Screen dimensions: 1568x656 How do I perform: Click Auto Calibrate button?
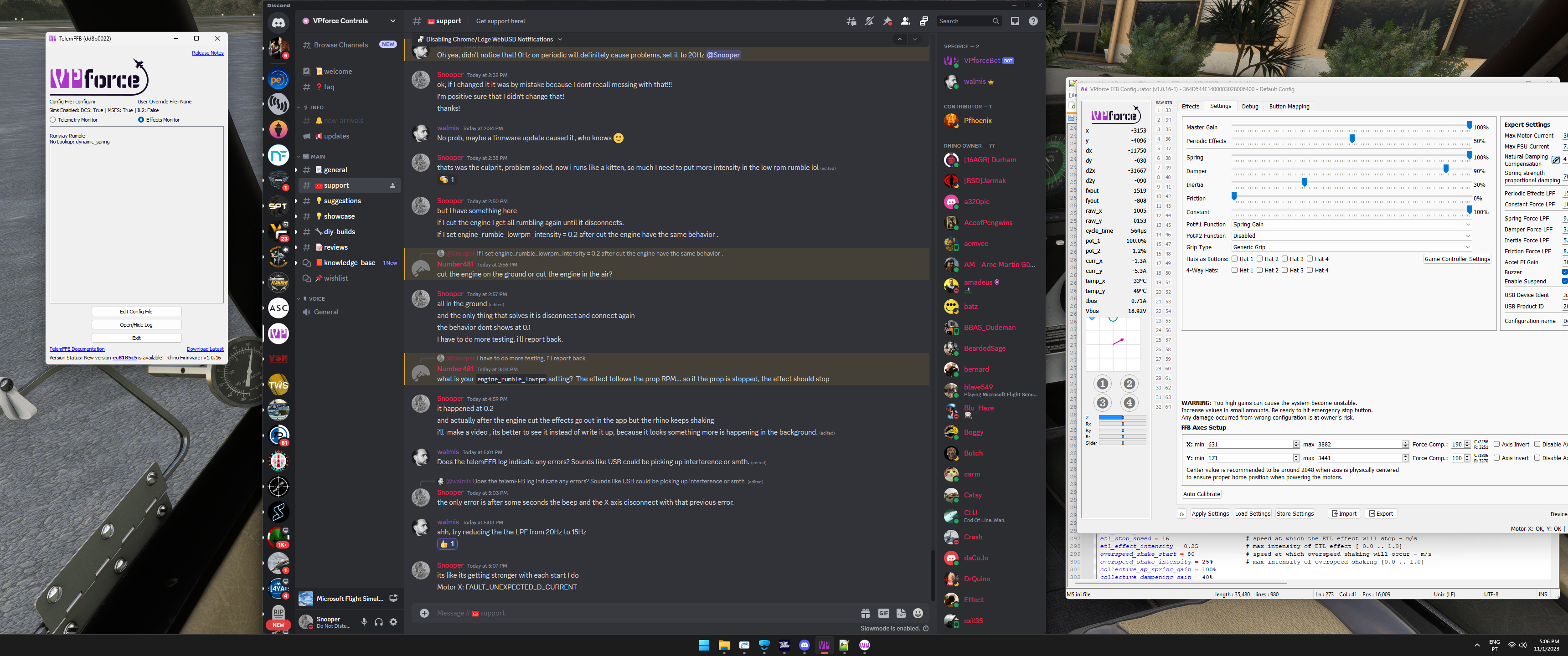pos(1201,494)
